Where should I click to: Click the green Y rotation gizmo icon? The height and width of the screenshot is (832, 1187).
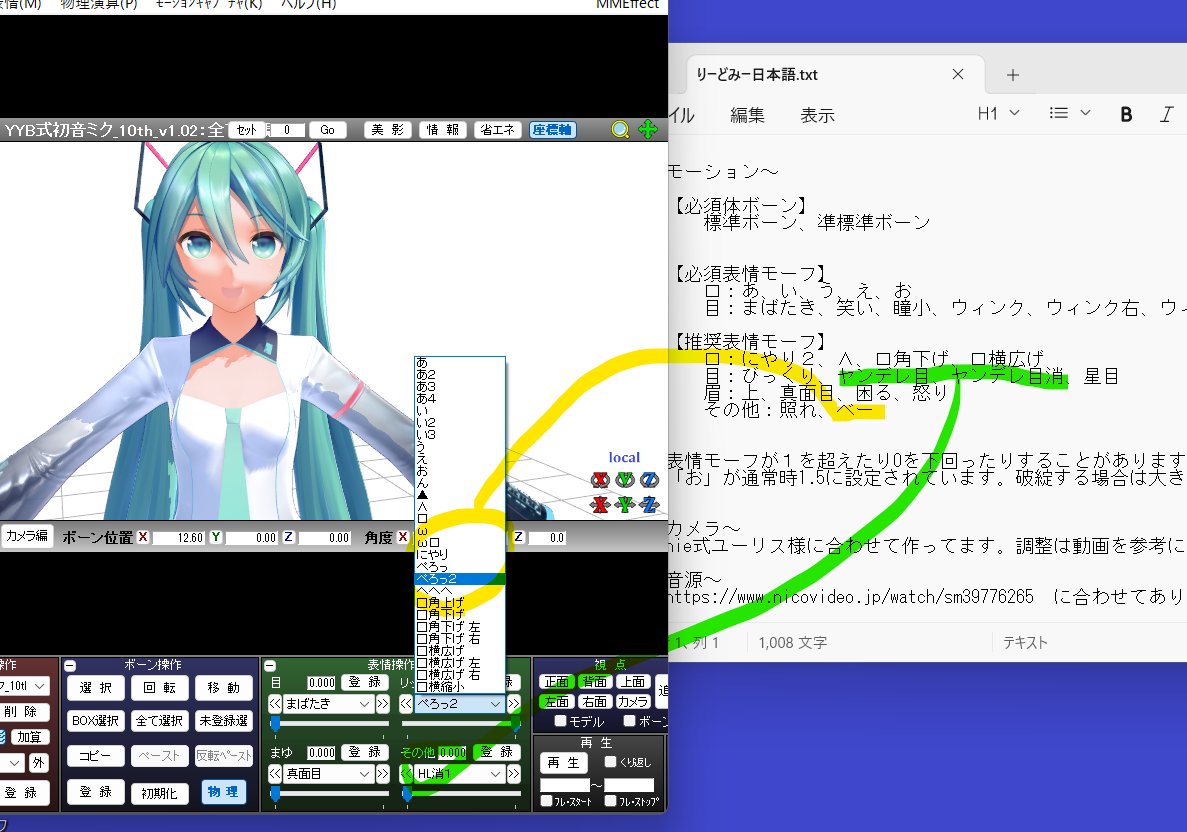[626, 479]
